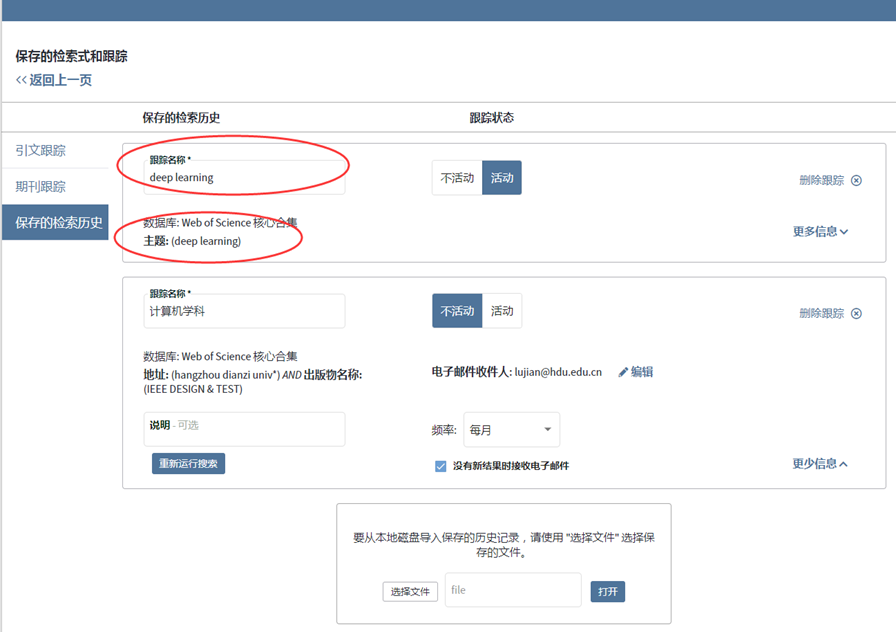Click delete icon for deep learning alert
The height and width of the screenshot is (632, 896).
pos(856,181)
